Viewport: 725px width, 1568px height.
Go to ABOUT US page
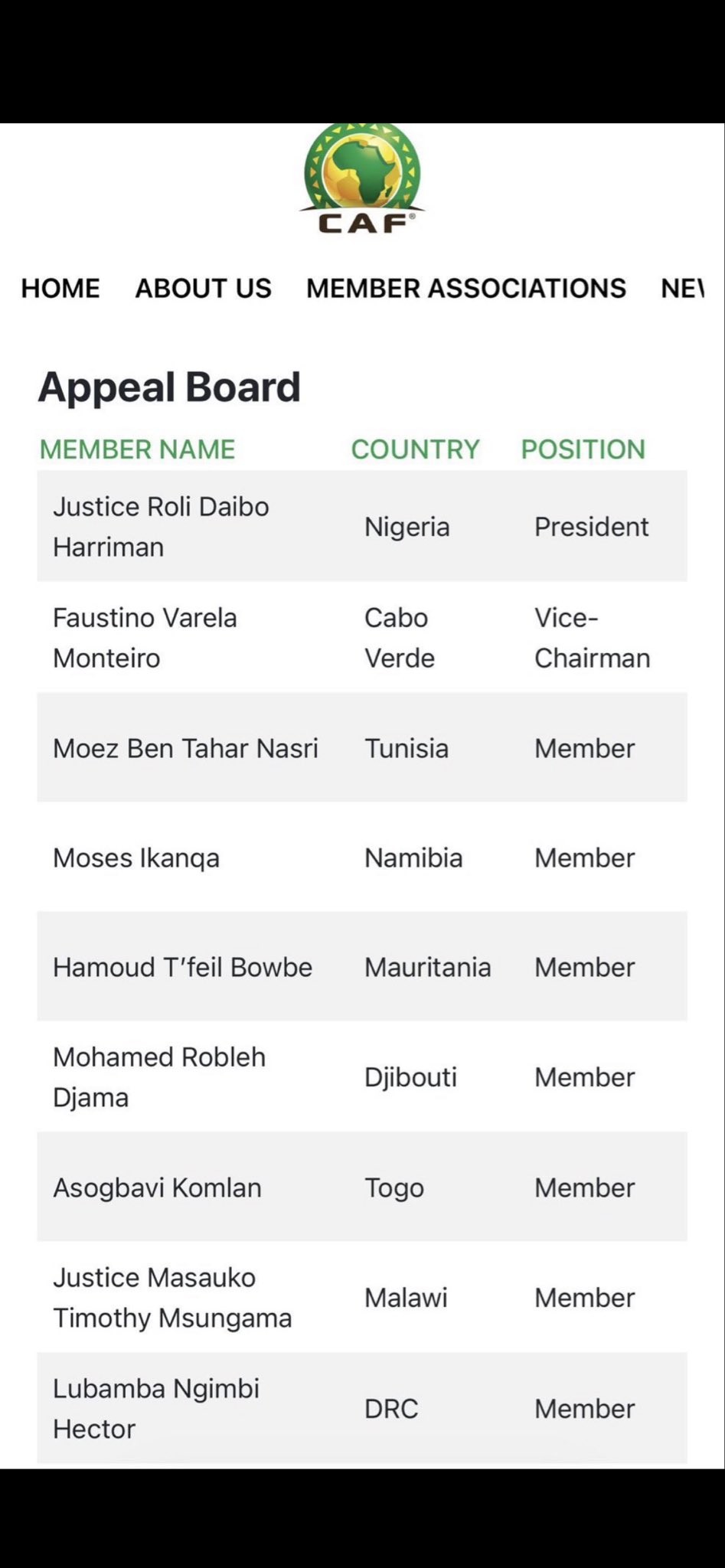point(203,288)
